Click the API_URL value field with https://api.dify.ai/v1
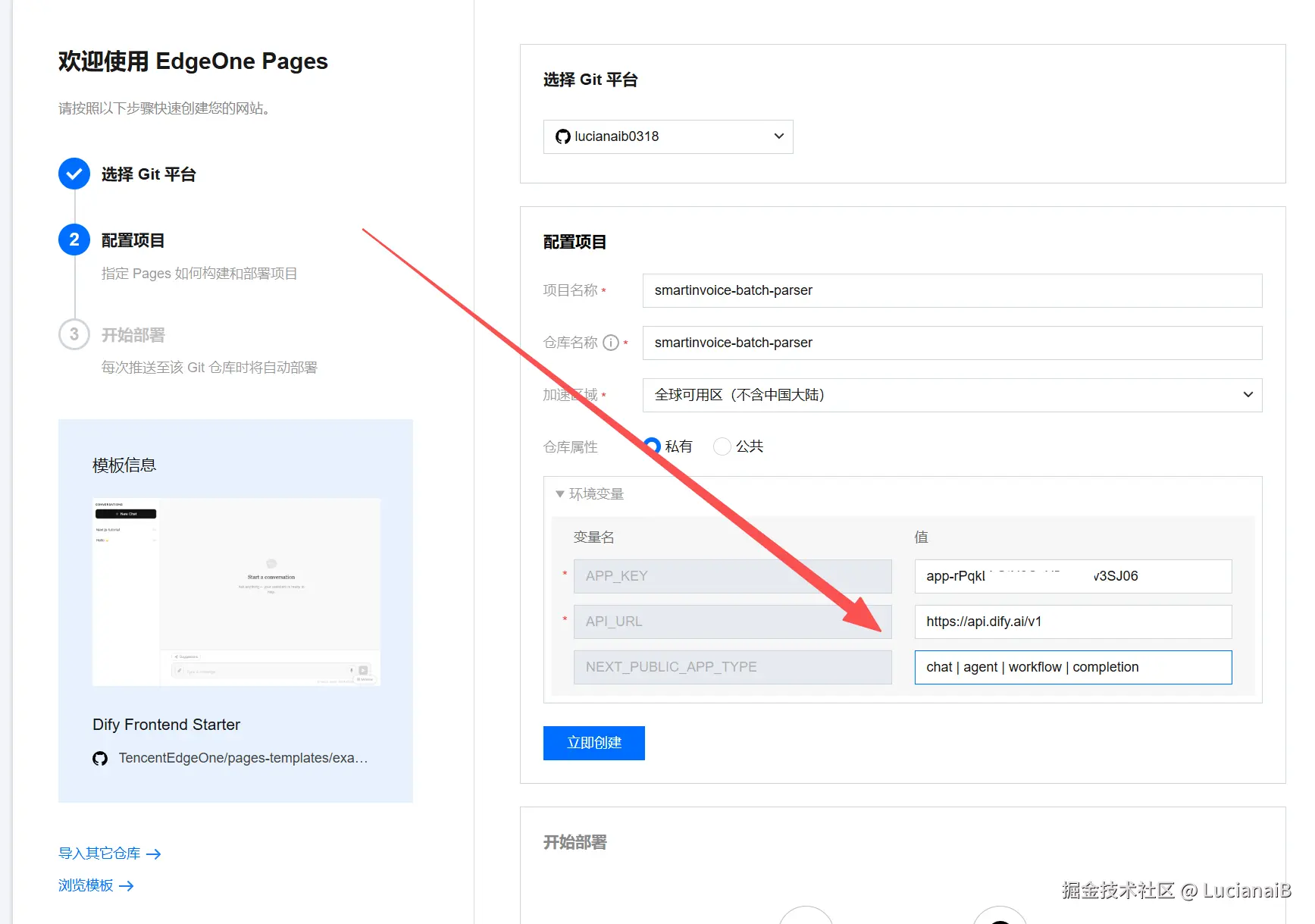 pos(1073,622)
